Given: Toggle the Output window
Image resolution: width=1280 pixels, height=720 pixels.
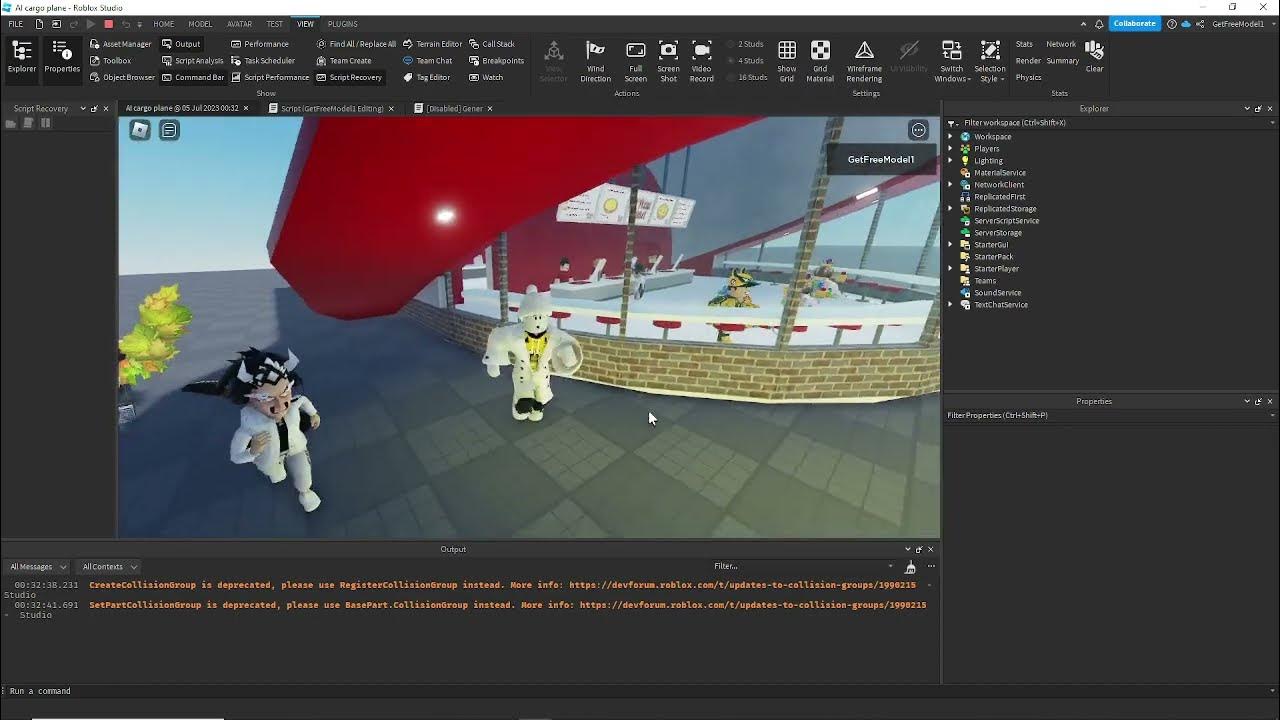Looking at the screenshot, I should pyautogui.click(x=181, y=44).
